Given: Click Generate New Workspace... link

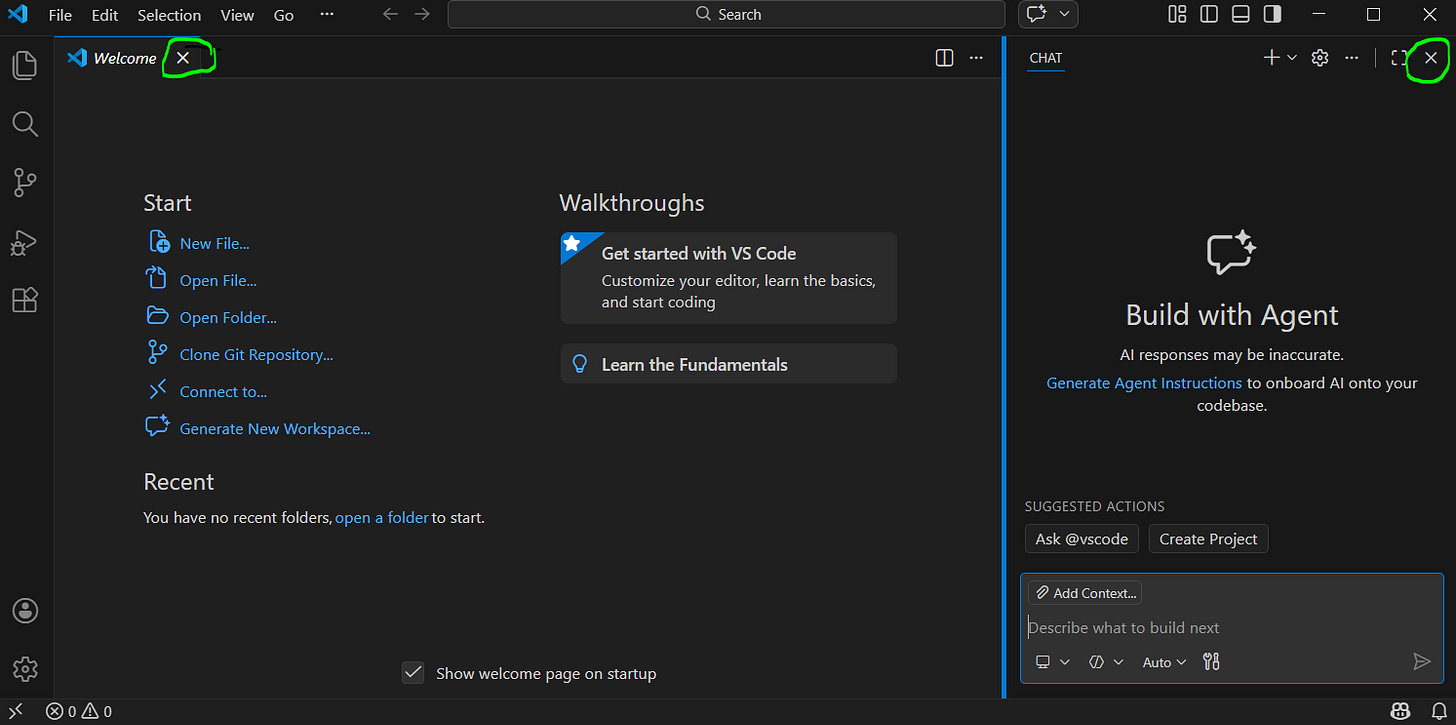Looking at the screenshot, I should pos(275,429).
